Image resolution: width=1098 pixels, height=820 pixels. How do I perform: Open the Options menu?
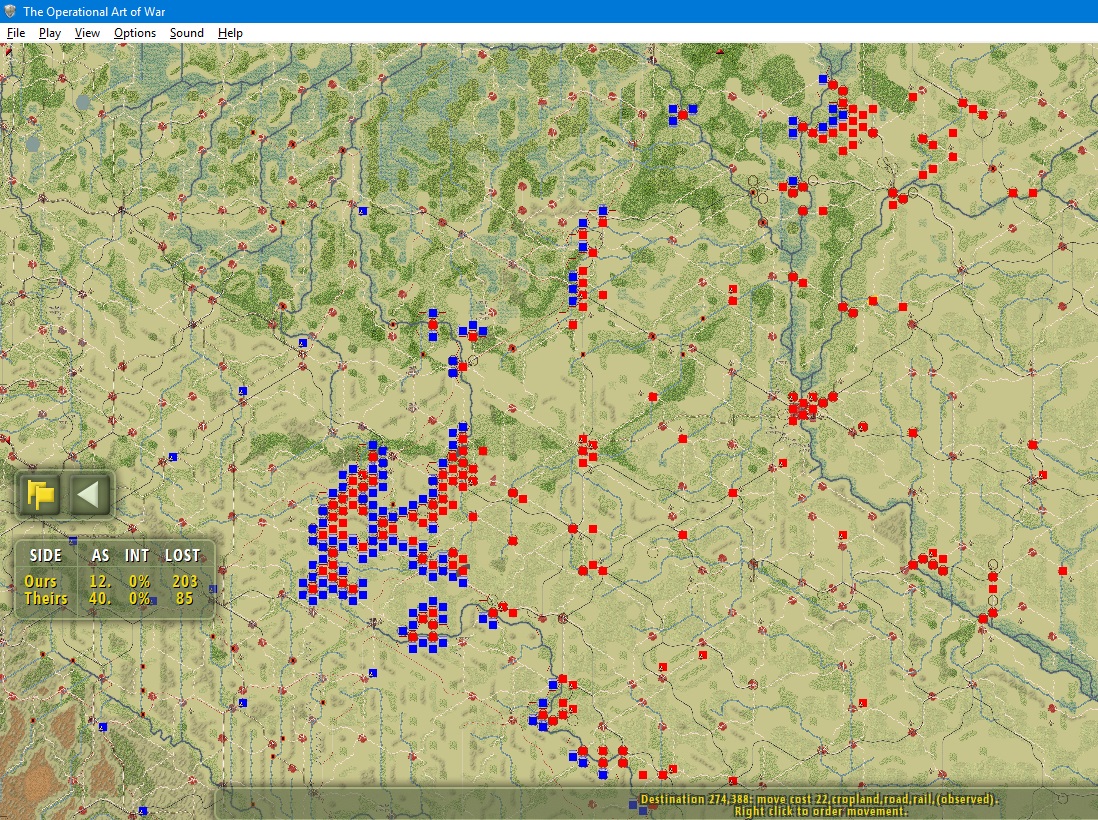point(134,33)
